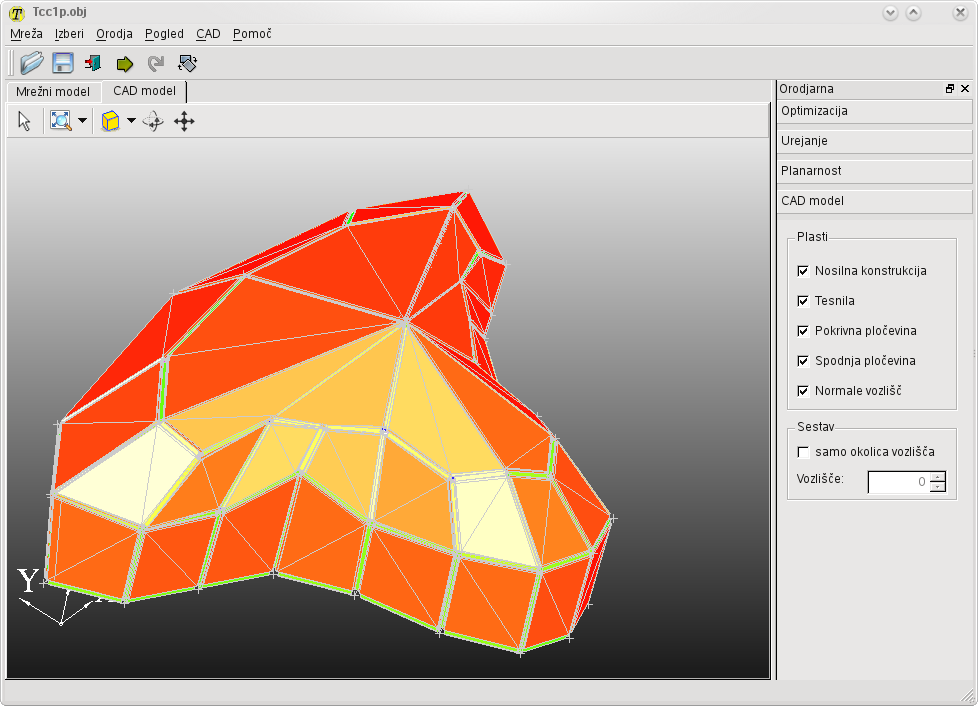The width and height of the screenshot is (978, 706).
Task: Activate the orbit rotate view tool
Action: 153,121
